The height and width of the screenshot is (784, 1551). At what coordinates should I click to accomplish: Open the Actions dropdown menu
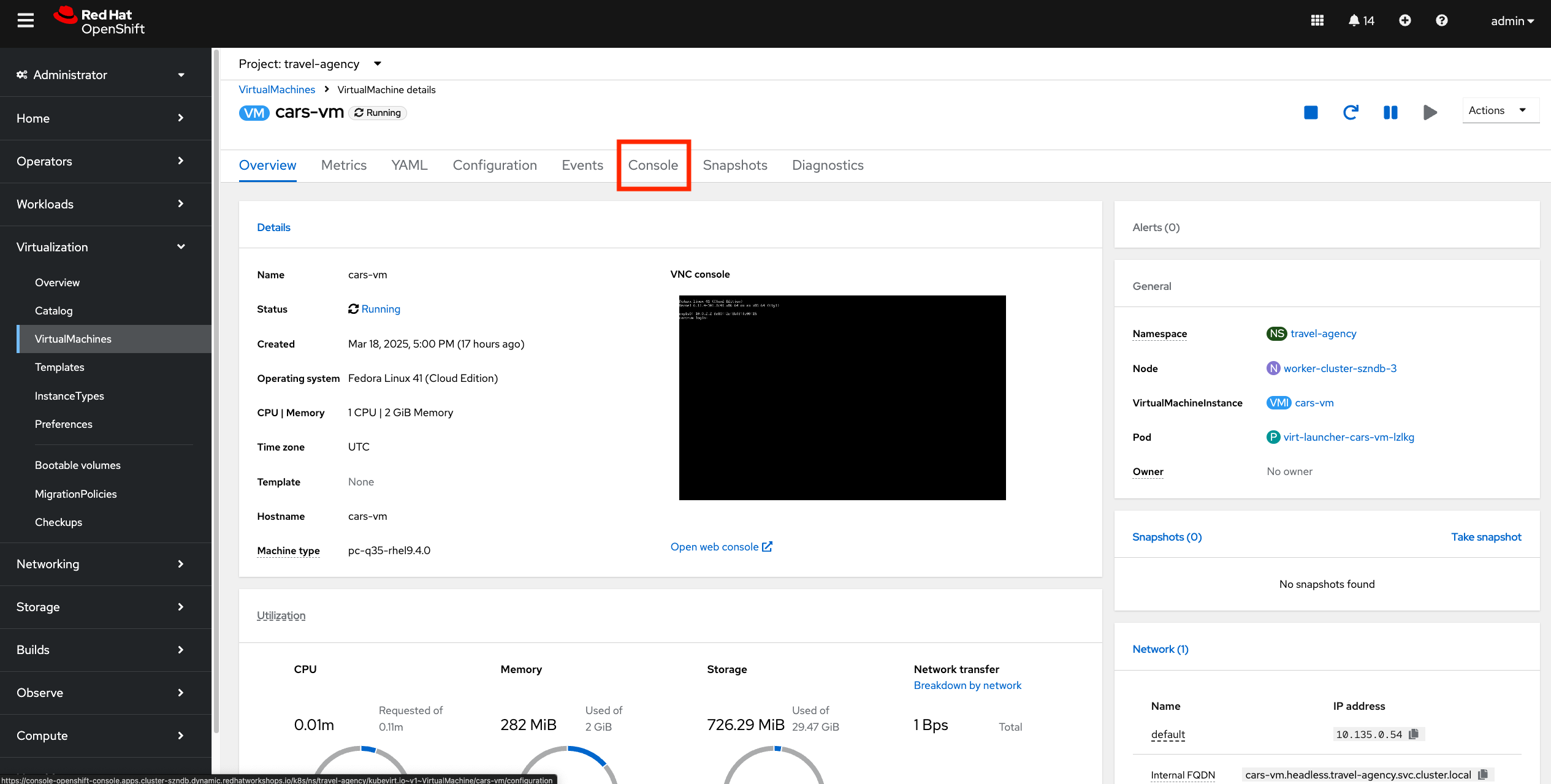[x=1500, y=111]
